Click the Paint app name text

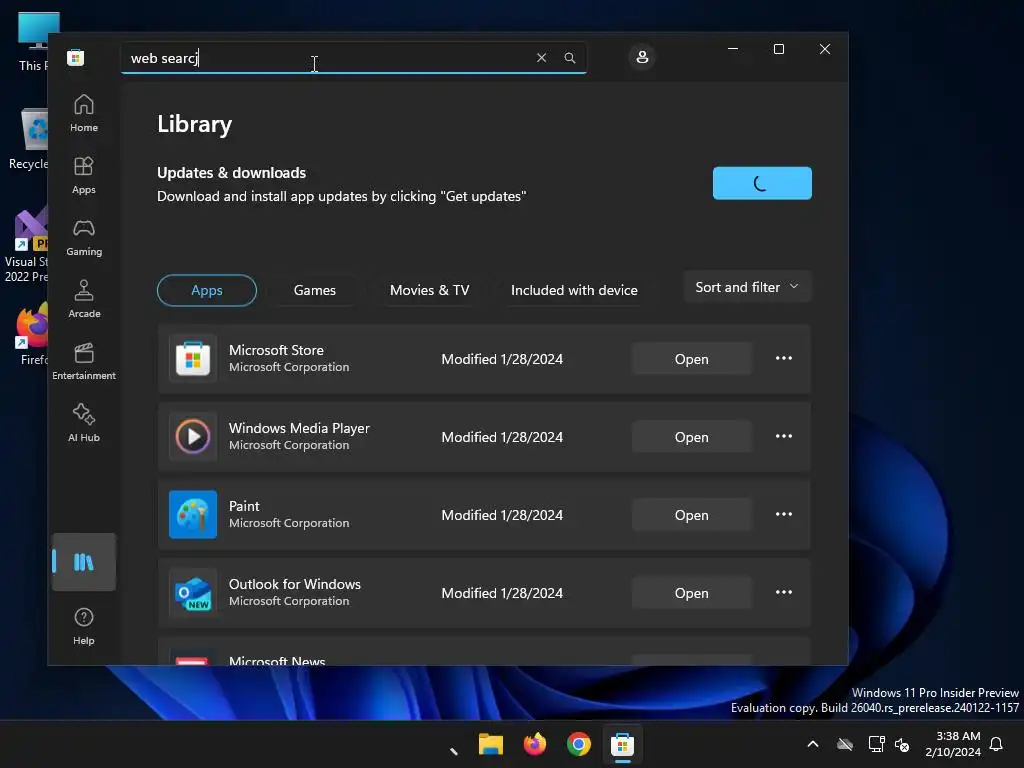[x=244, y=506]
